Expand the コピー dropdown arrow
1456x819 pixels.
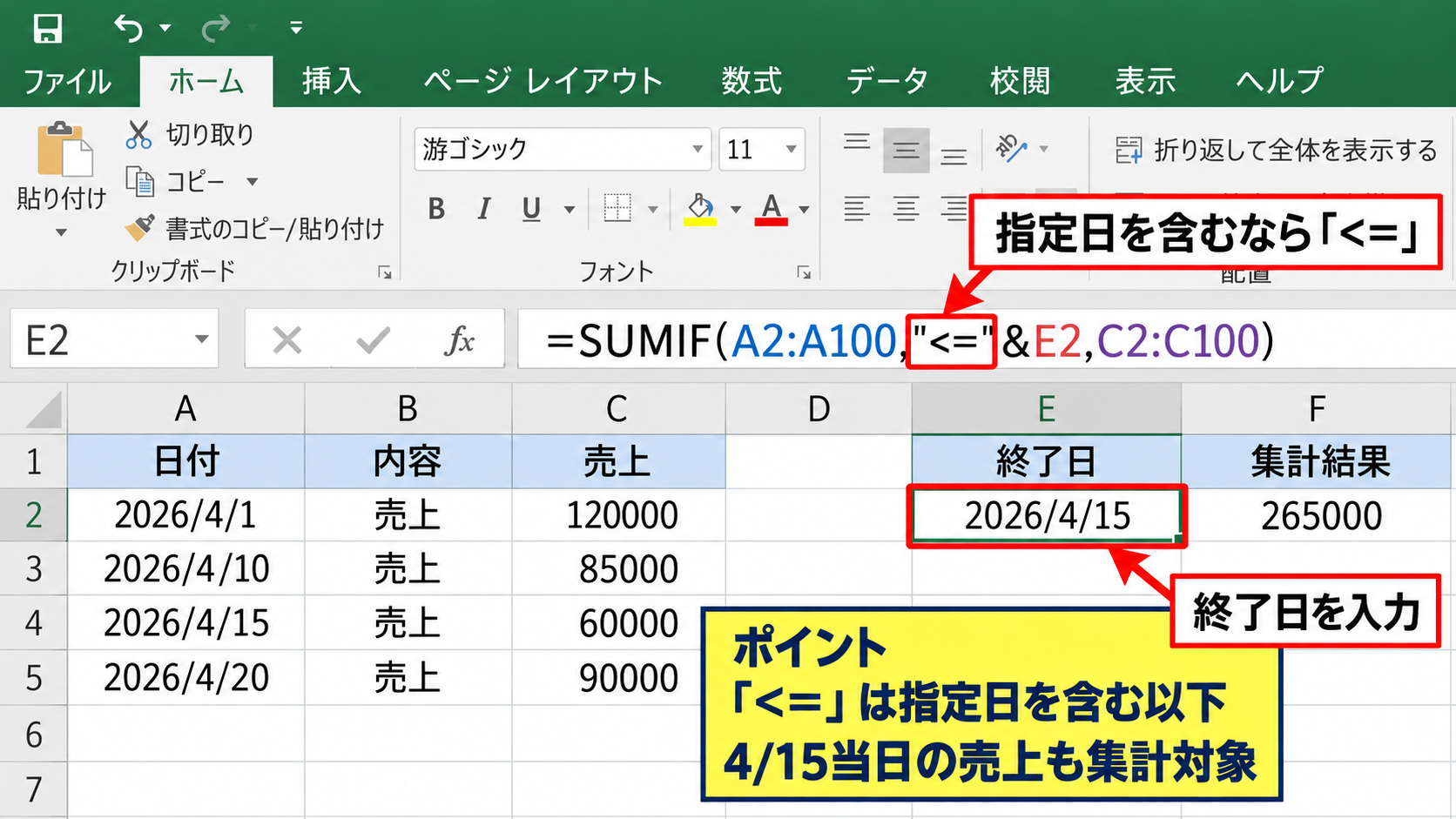click(252, 181)
